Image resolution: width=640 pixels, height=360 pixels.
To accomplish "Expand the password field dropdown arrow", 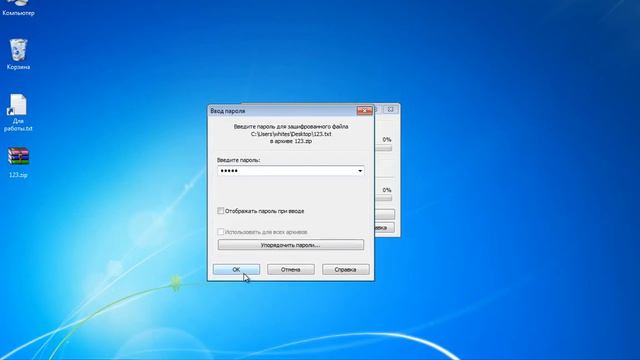I will click(x=360, y=171).
